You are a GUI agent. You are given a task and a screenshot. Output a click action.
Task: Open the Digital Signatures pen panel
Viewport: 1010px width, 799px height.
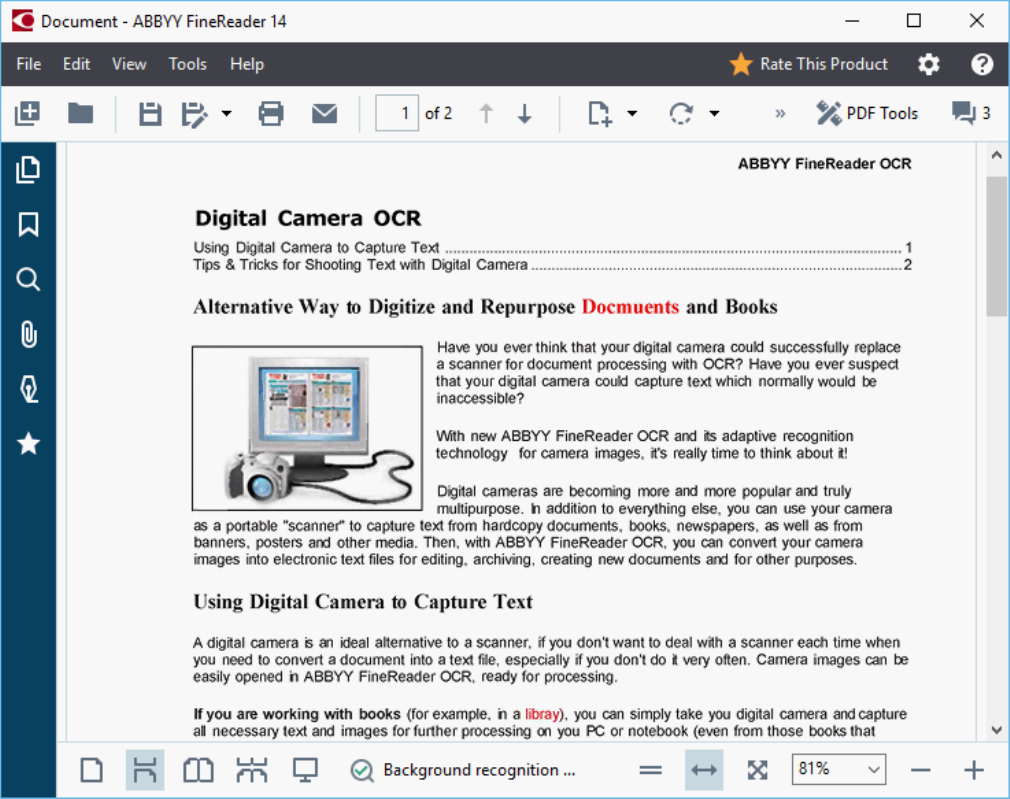pyautogui.click(x=28, y=389)
